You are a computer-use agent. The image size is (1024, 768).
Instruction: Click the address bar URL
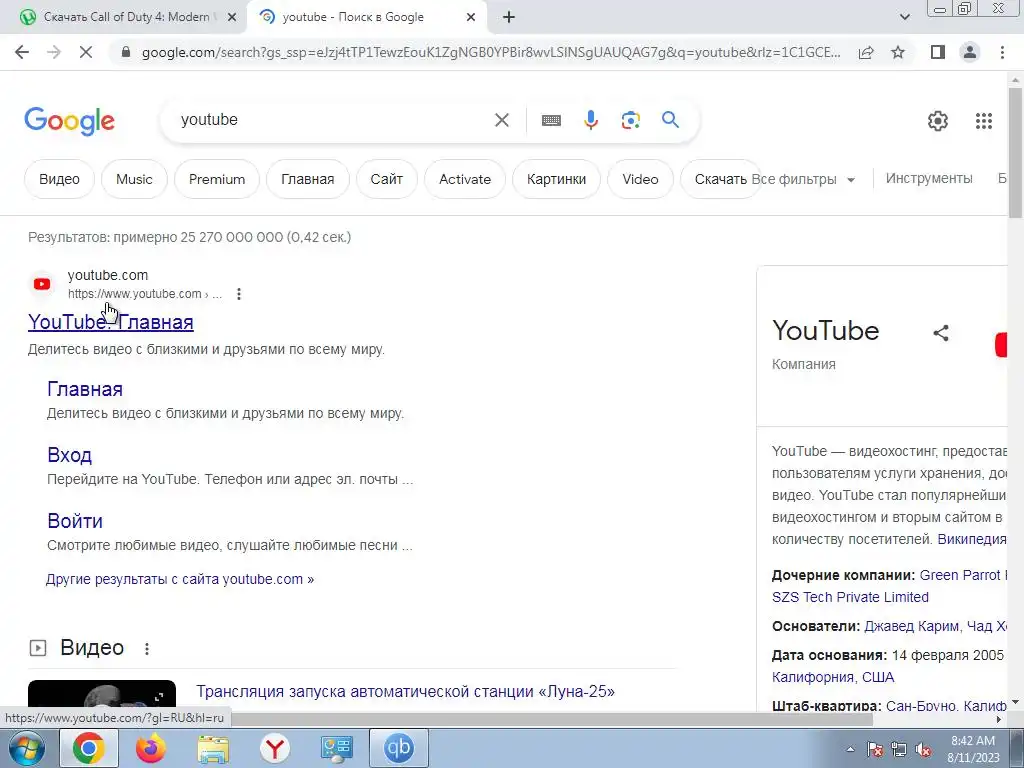(490, 52)
